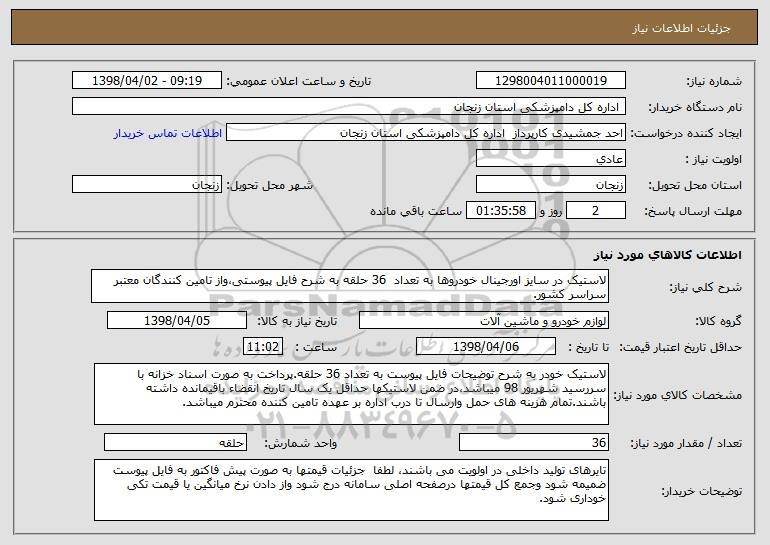Click the quantity field showing 36
The width and height of the screenshot is (770, 545).
point(534,442)
